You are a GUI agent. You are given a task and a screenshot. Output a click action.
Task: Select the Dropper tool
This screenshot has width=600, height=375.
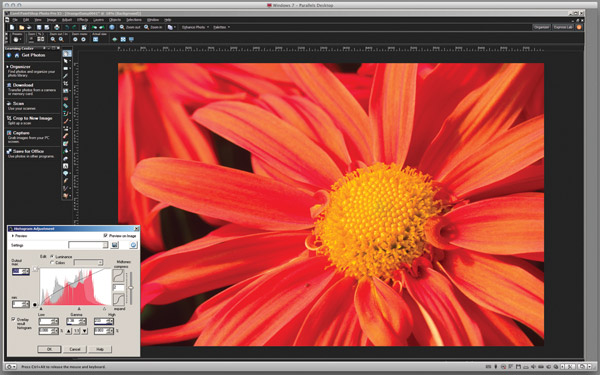pyautogui.click(x=66, y=76)
